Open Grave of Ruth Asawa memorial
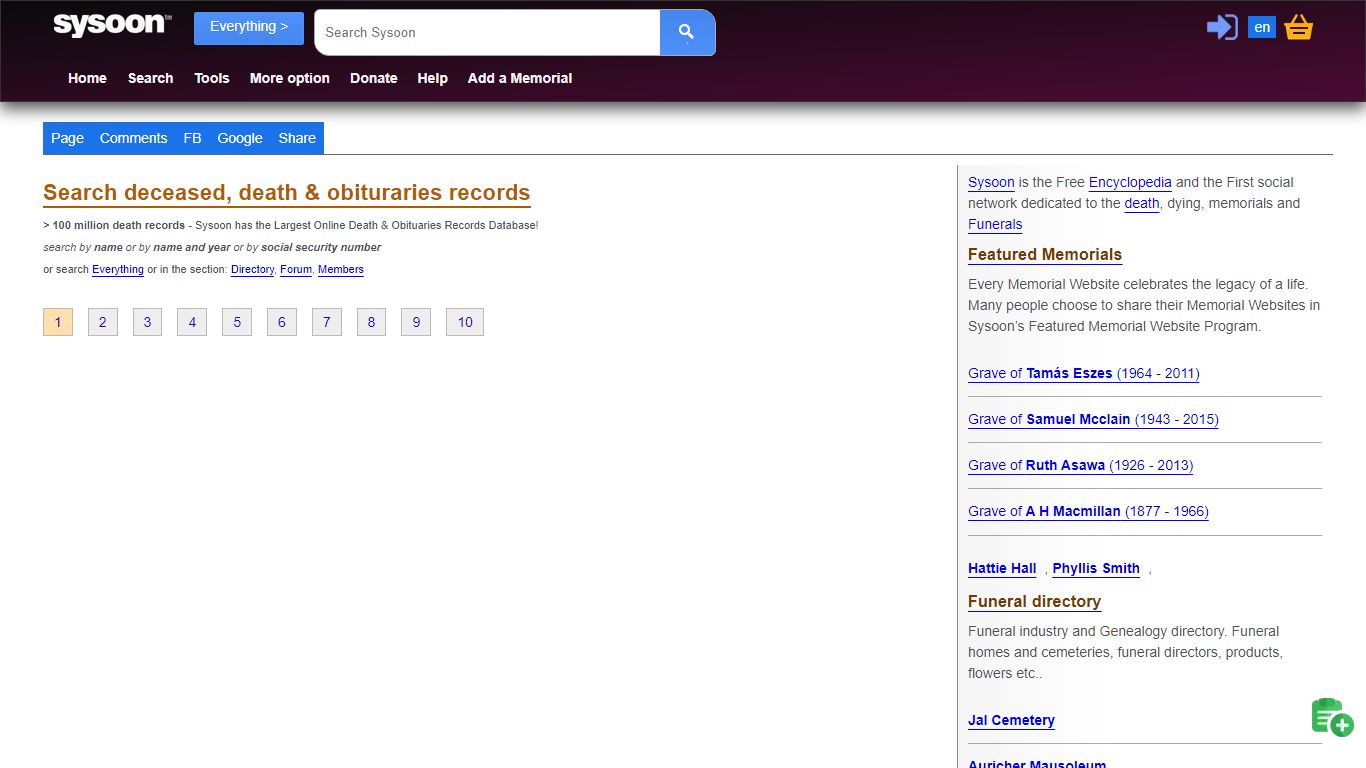 click(x=1080, y=465)
